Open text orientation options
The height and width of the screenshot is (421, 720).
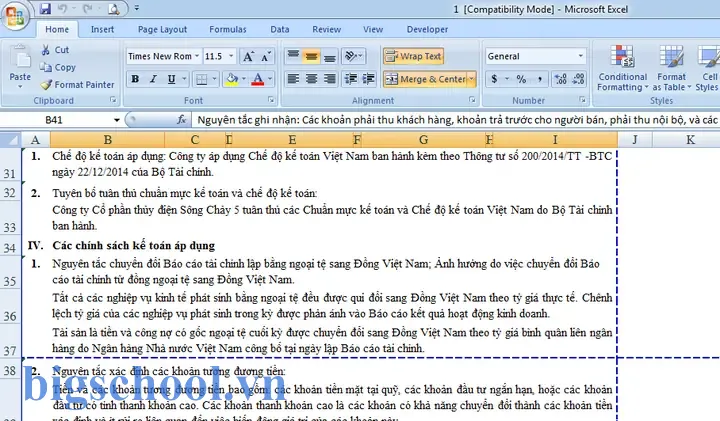353,56
